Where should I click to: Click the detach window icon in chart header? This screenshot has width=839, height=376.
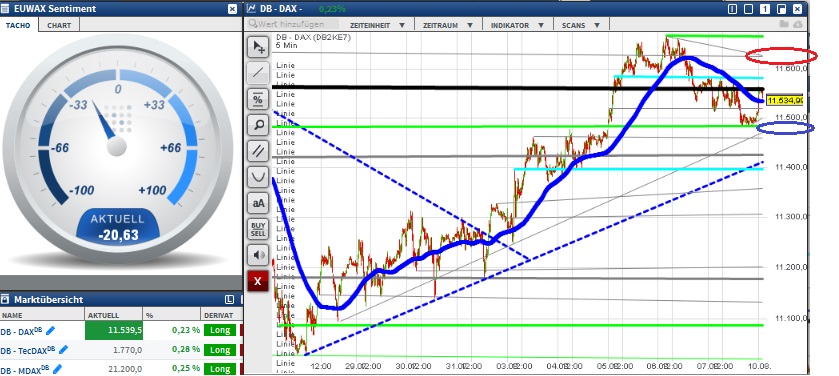click(781, 9)
